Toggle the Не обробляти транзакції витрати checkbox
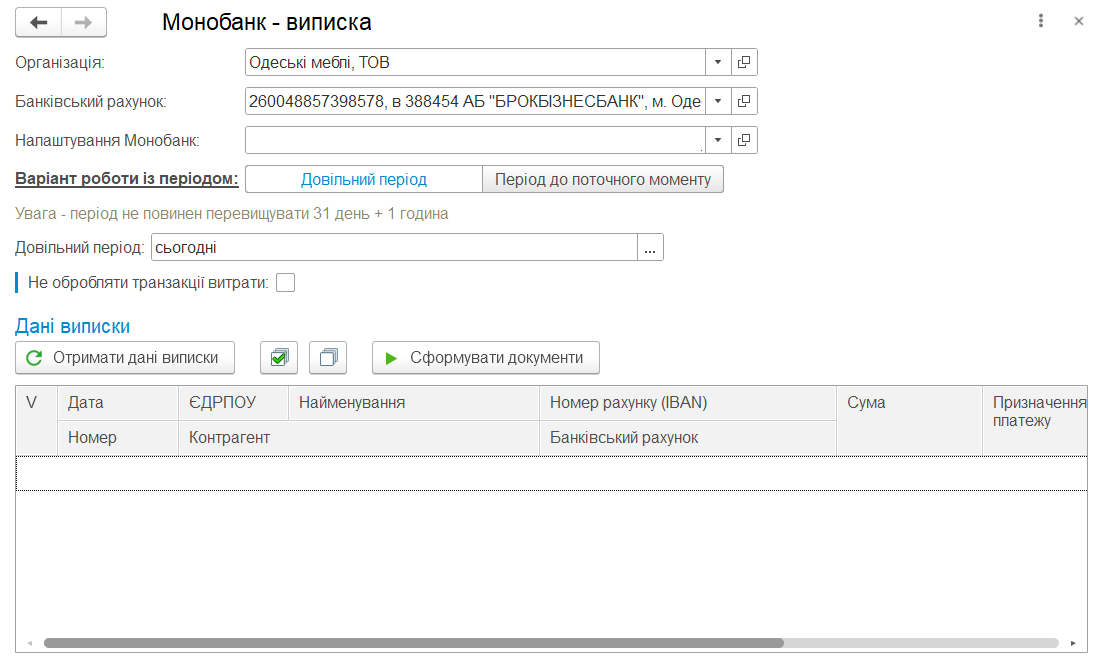Image resolution: width=1094 pixels, height=665 pixels. click(285, 283)
